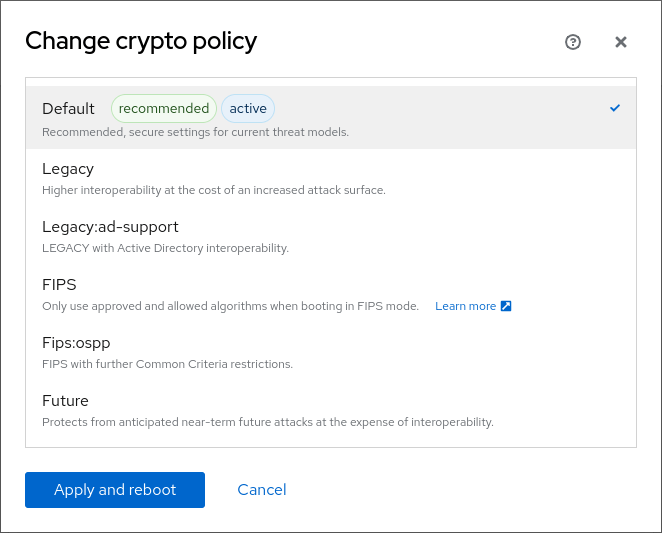The height and width of the screenshot is (533, 662).
Task: Choose the Legacy:ad-support policy option
Action: (110, 227)
